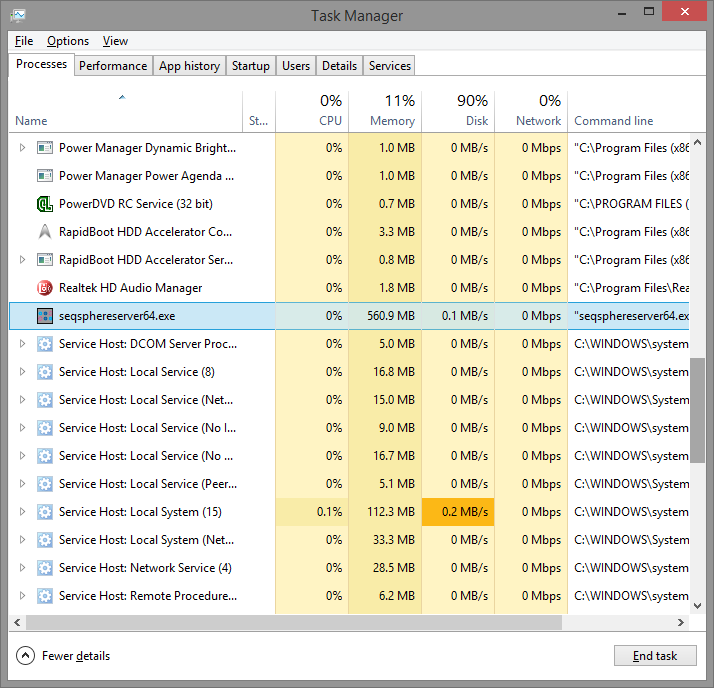Click the PowerDVD RC Service icon
The height and width of the screenshot is (688, 714).
pyautogui.click(x=45, y=204)
